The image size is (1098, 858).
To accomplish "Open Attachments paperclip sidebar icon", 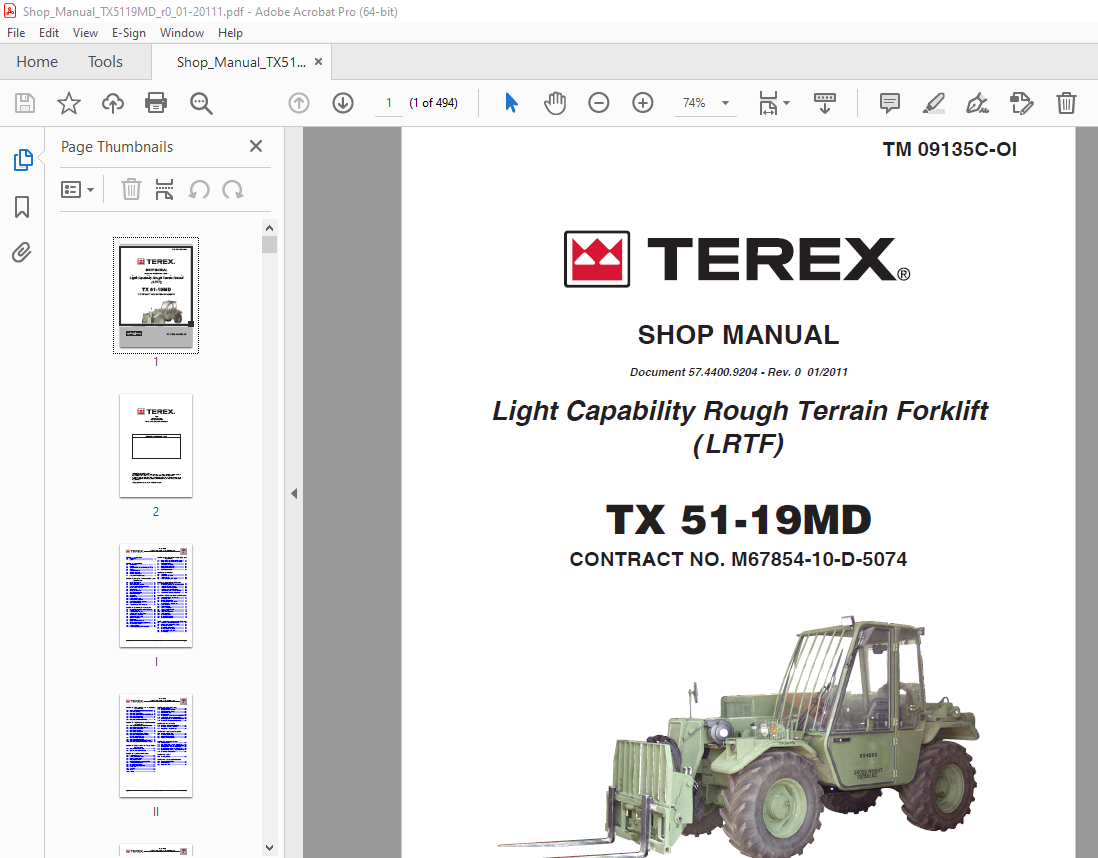I will (x=22, y=252).
